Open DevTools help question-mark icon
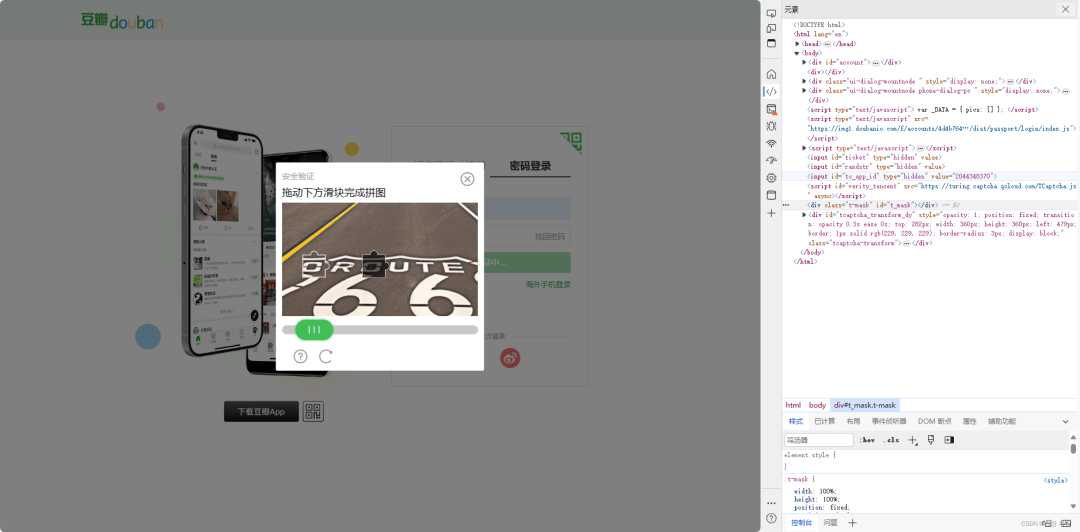This screenshot has width=1080, height=532. 771,518
